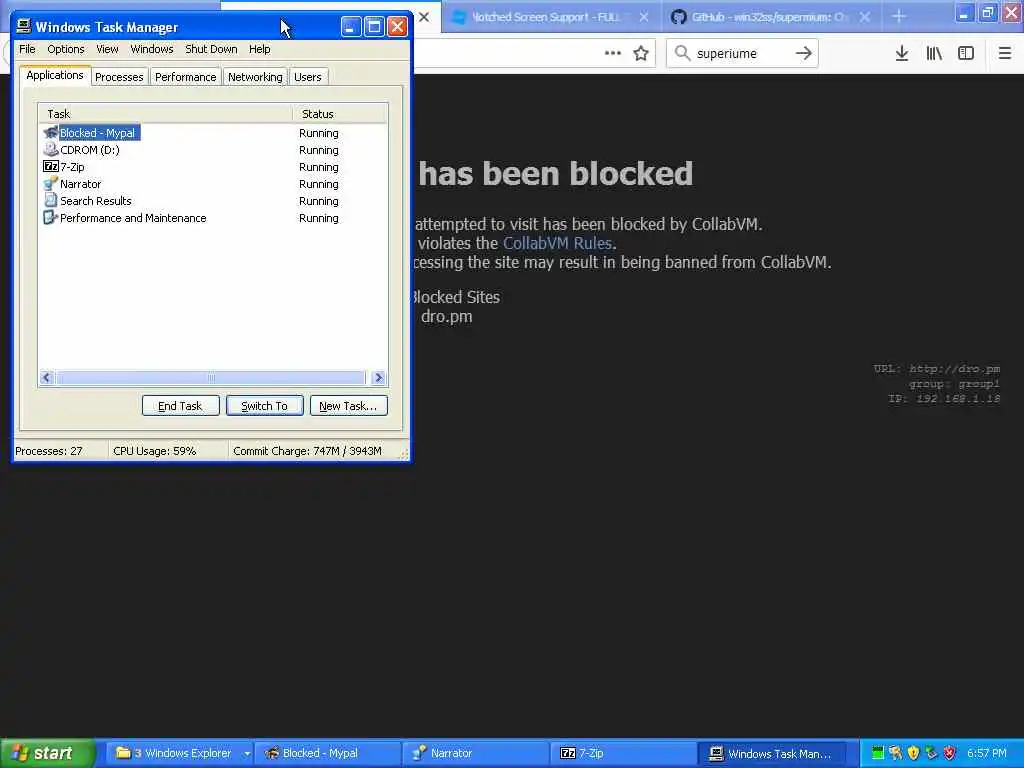Open a new browser tab
The image size is (1024, 768).
[x=899, y=16]
